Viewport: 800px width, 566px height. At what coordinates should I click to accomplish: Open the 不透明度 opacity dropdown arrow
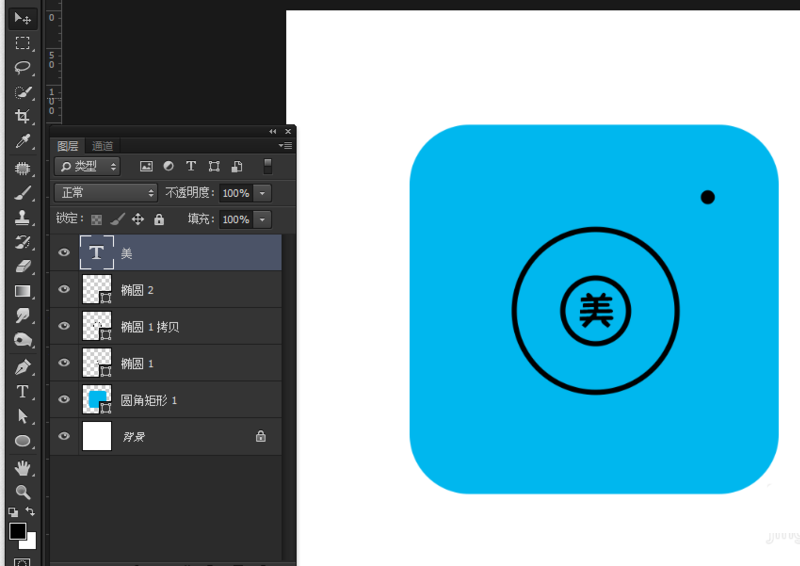pos(263,193)
